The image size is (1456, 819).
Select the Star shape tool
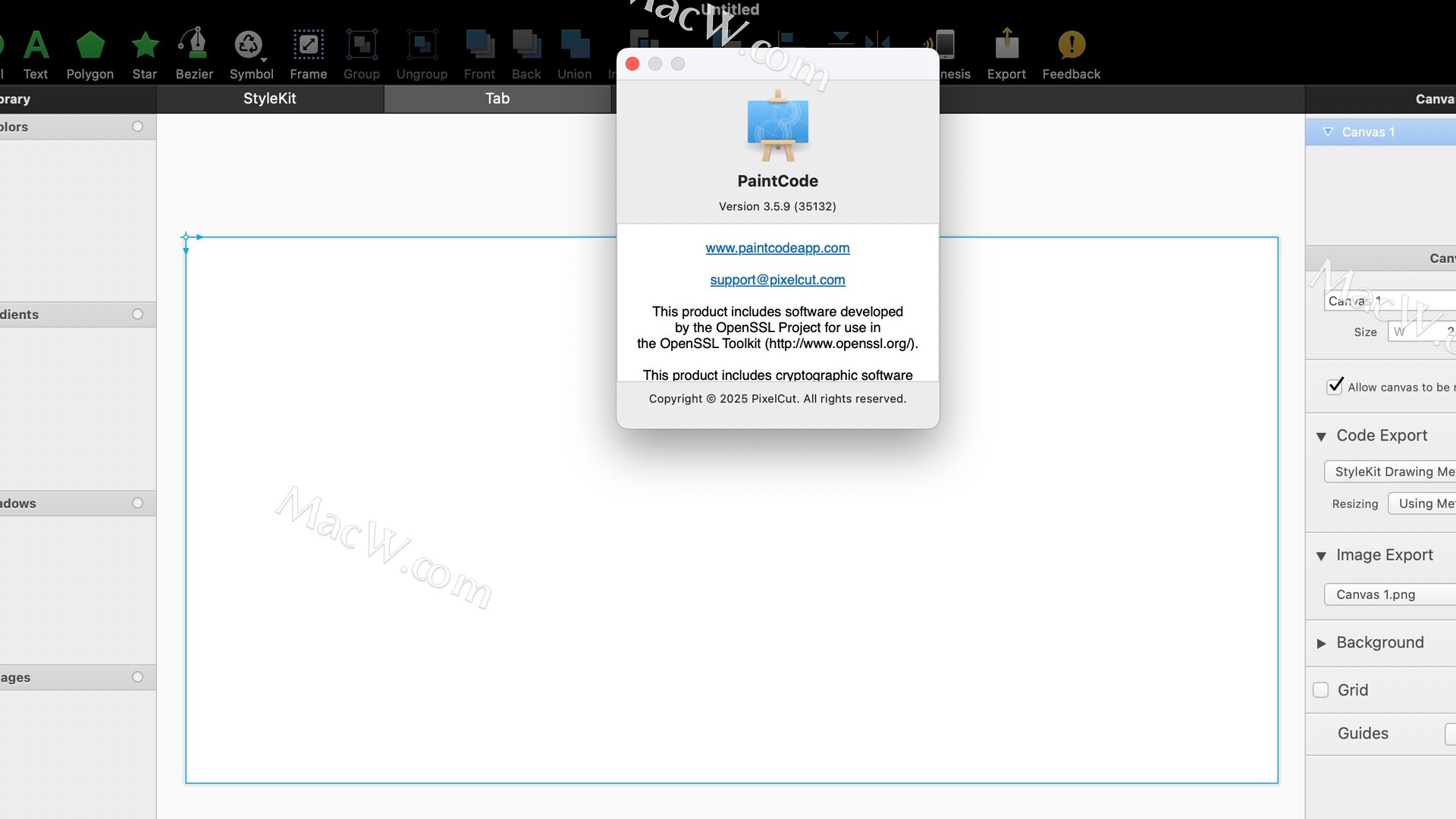[x=144, y=55]
